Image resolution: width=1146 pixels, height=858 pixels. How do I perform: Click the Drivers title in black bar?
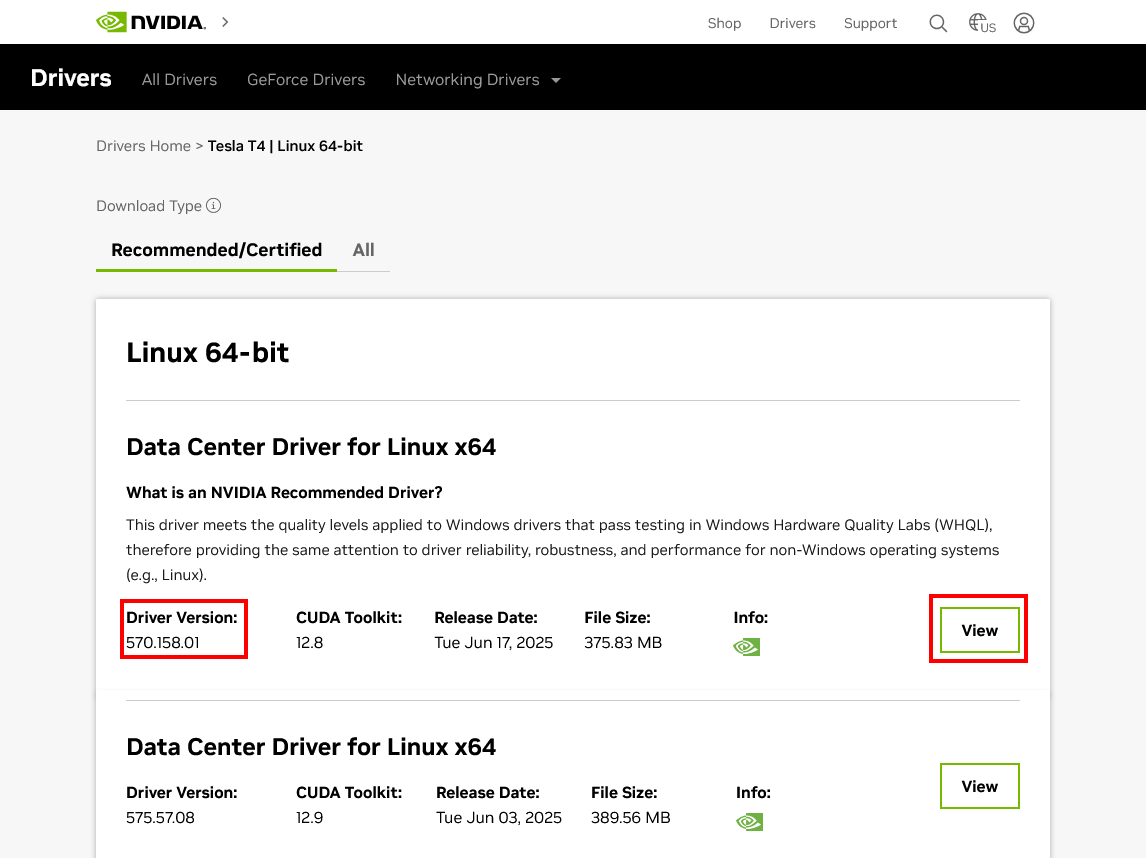point(71,78)
